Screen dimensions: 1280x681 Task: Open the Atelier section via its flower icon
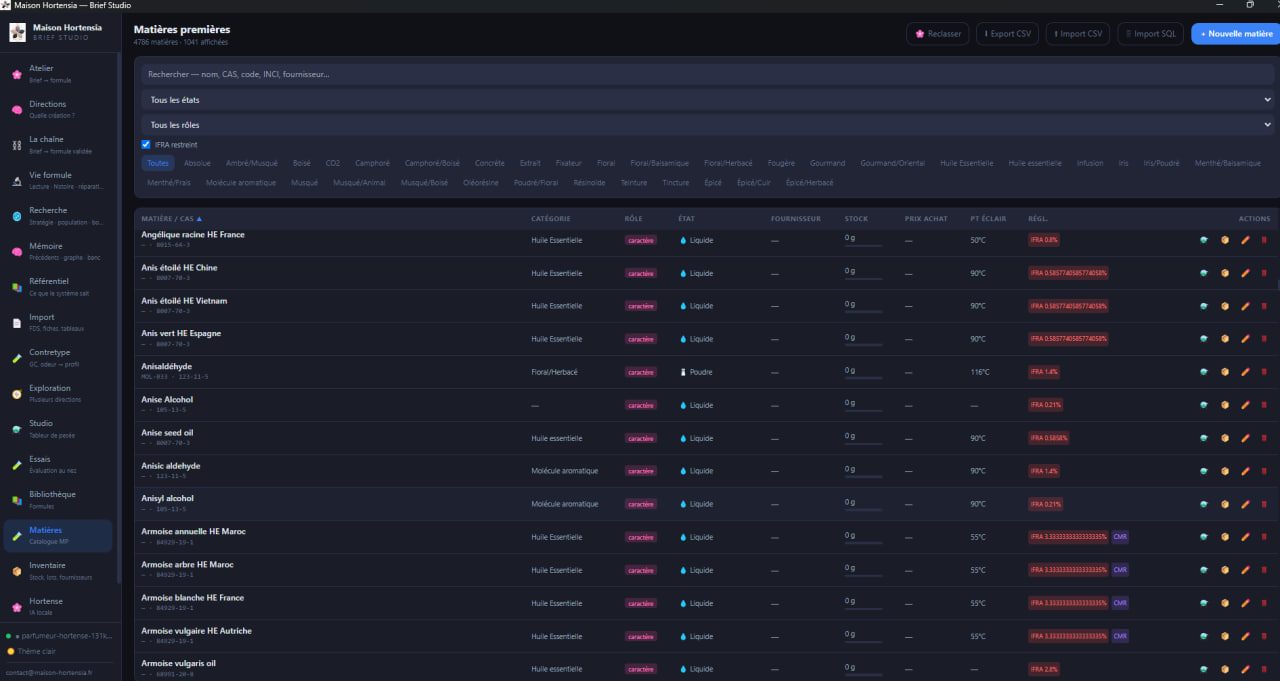[x=17, y=74]
